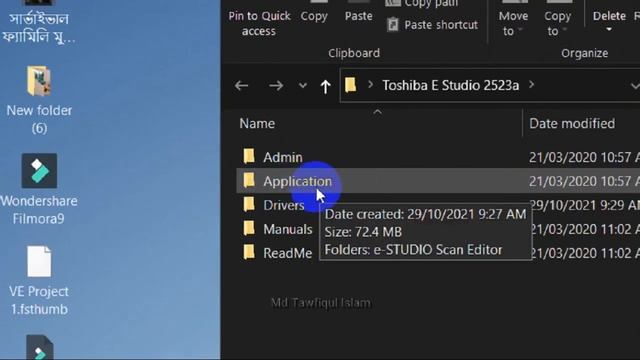Open the ReadMe folder

tap(287, 253)
